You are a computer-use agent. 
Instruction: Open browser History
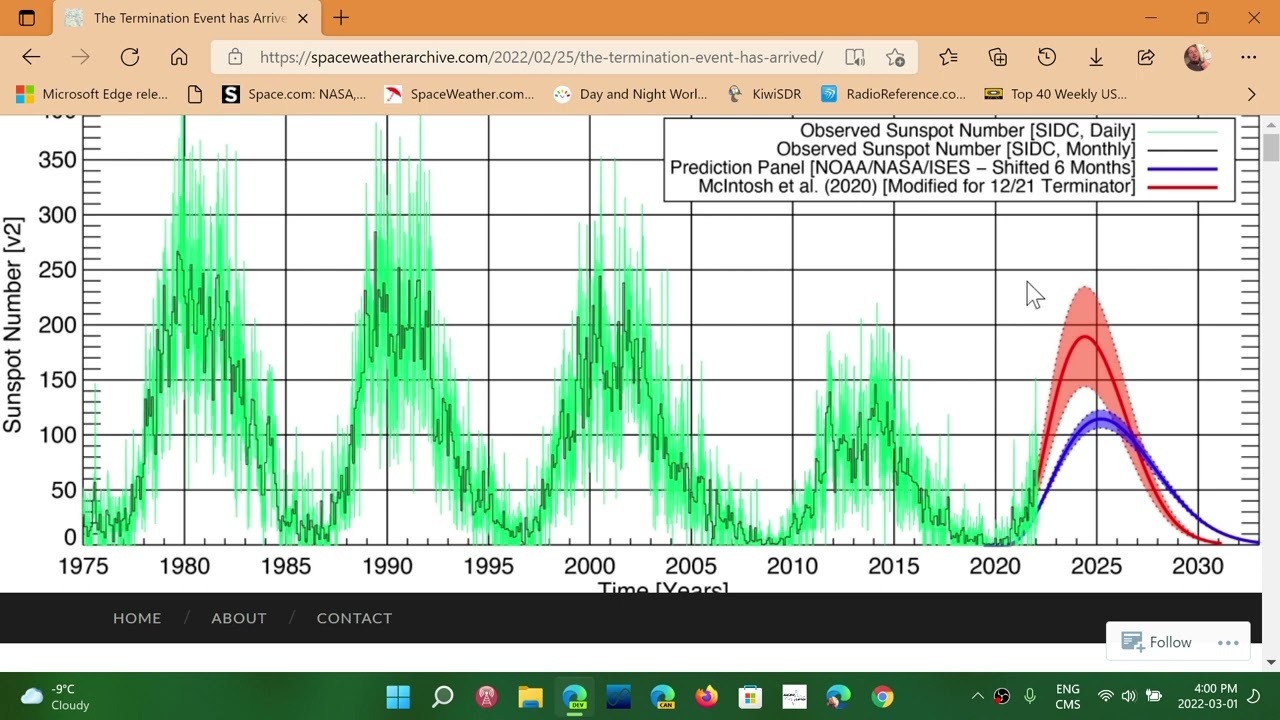(1046, 57)
